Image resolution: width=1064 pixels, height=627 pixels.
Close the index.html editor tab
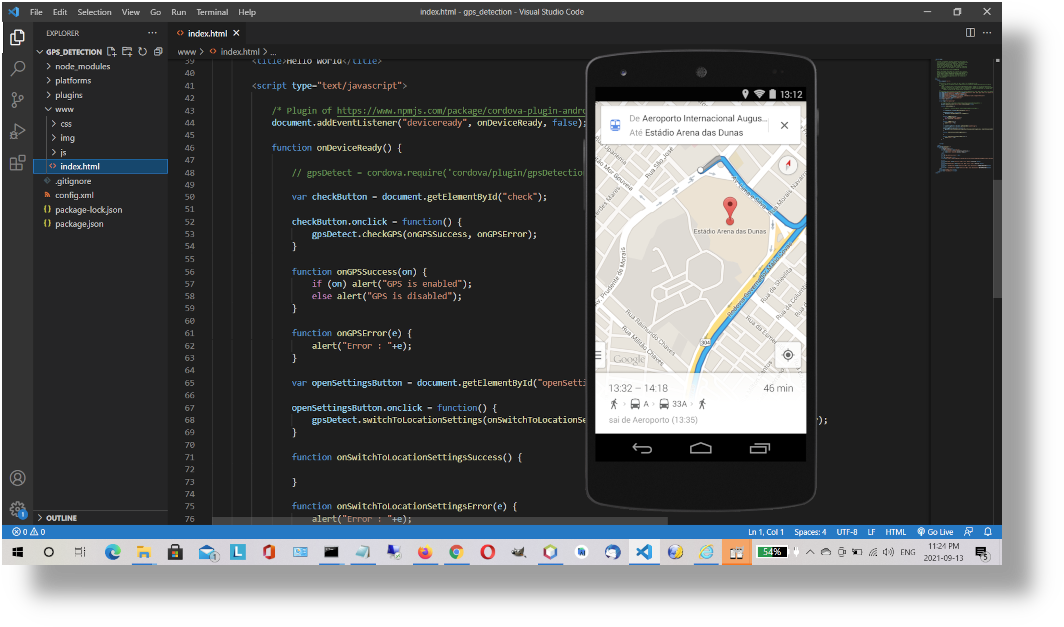tap(236, 33)
